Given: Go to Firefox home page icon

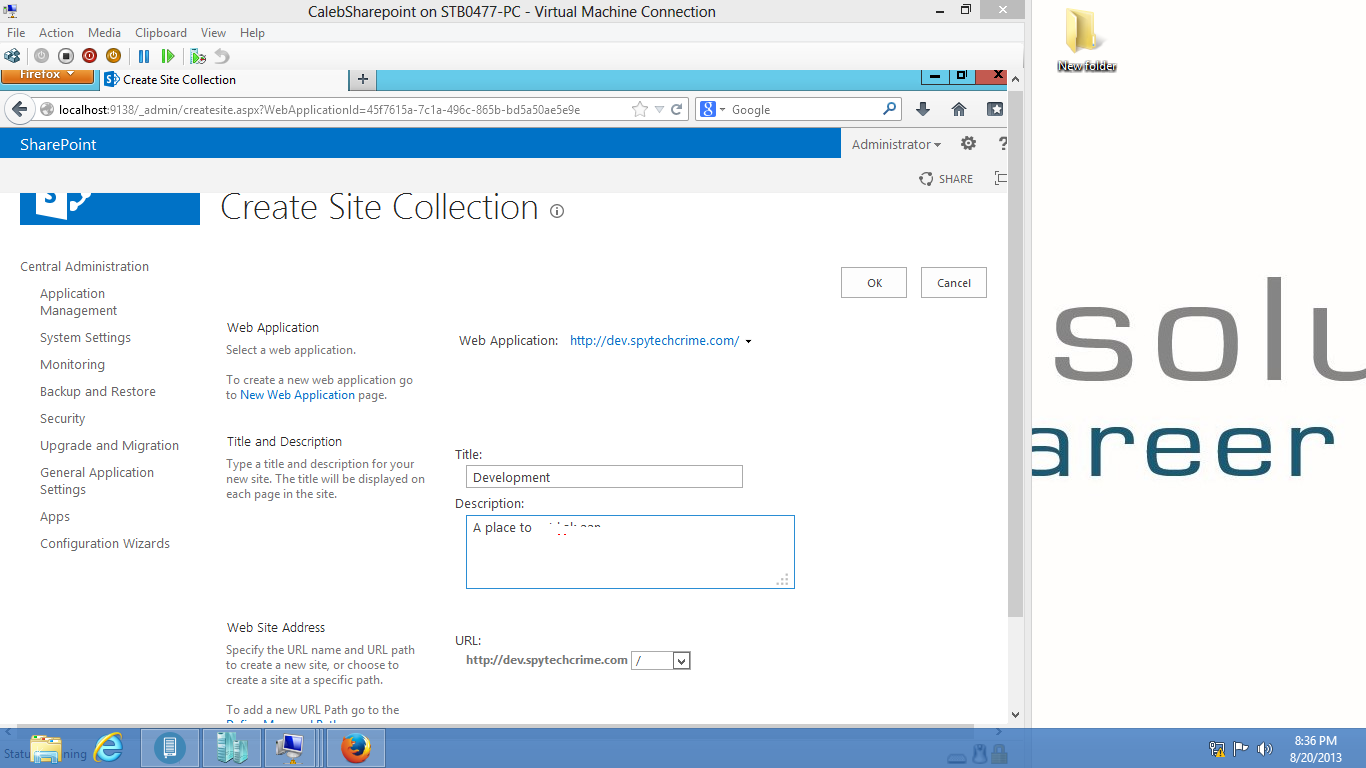Looking at the screenshot, I should [959, 109].
